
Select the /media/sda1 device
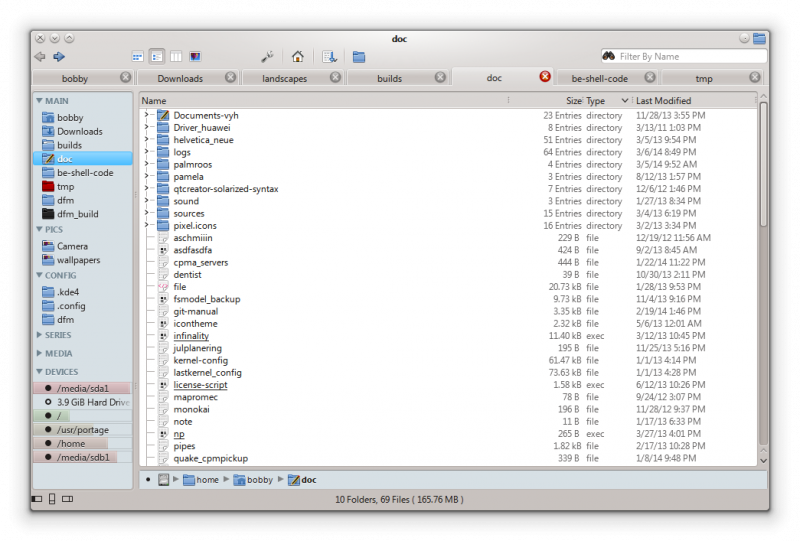[x=83, y=388]
